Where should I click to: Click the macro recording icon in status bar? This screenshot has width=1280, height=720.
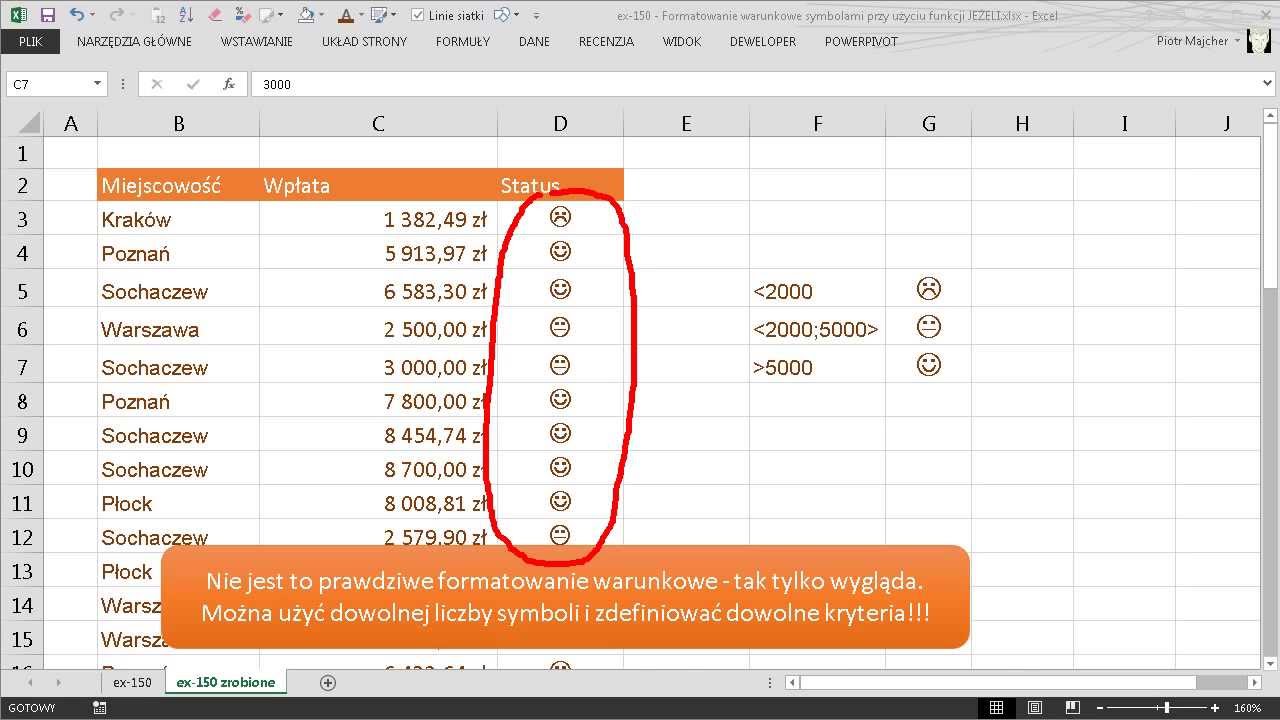pyautogui.click(x=99, y=708)
